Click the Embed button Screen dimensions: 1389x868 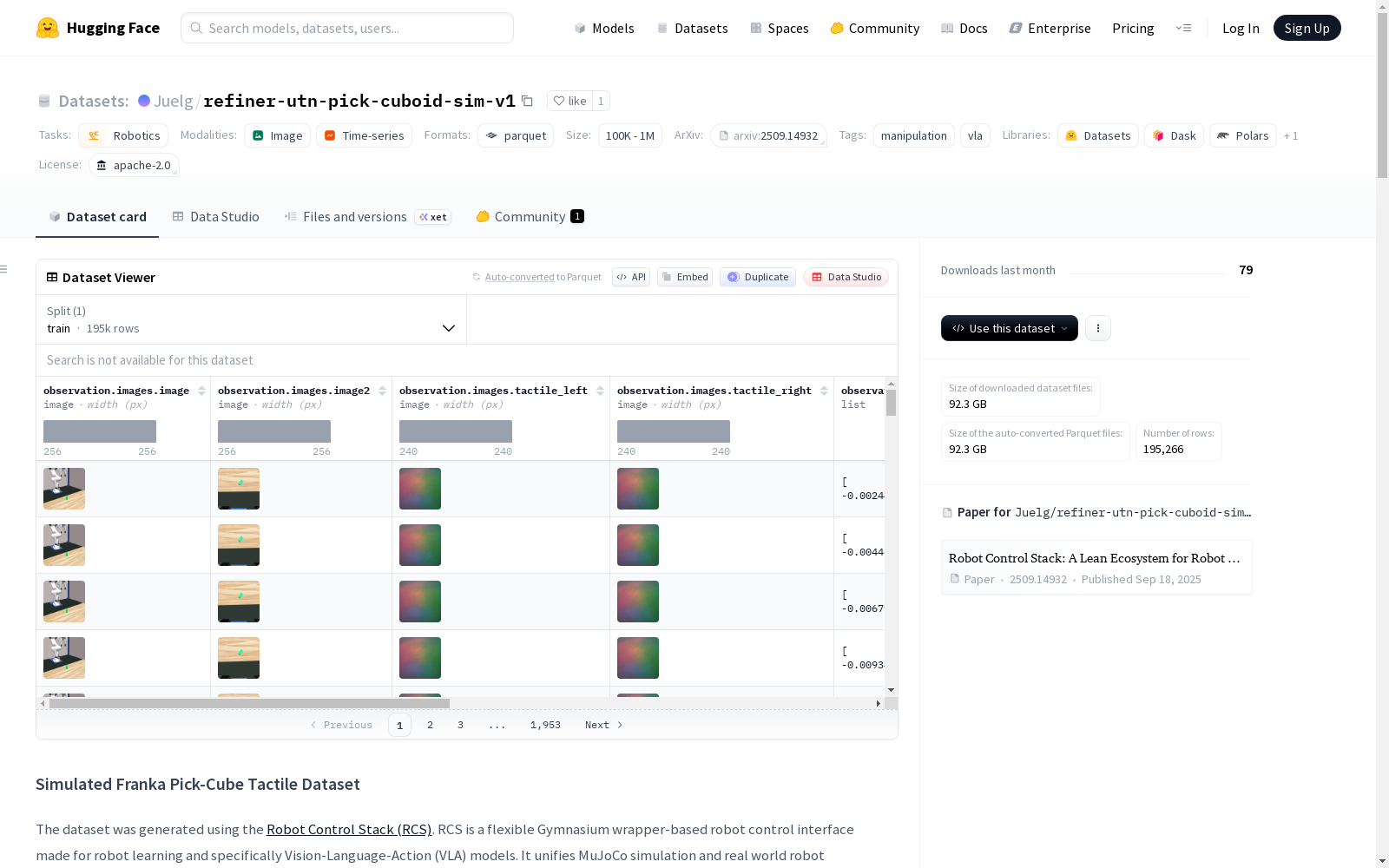click(685, 277)
